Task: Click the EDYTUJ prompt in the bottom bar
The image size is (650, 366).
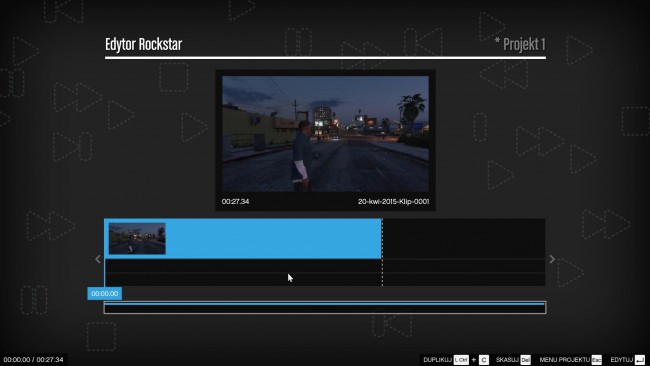Action: [622, 360]
